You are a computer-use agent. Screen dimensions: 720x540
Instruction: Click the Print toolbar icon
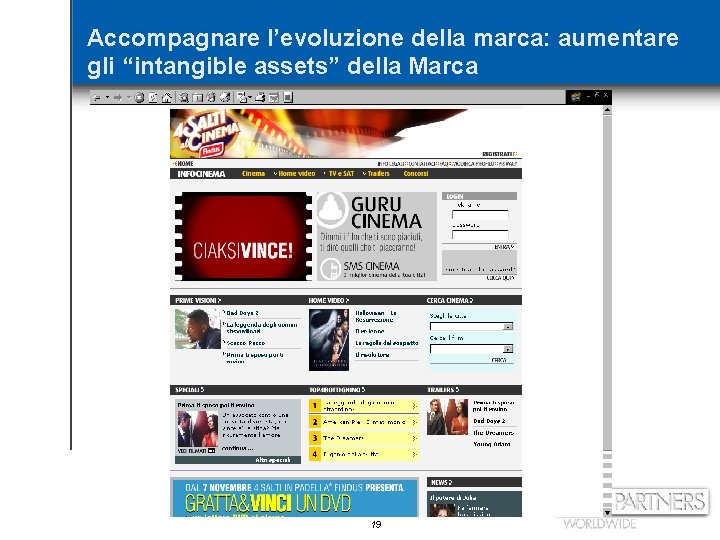(260, 97)
